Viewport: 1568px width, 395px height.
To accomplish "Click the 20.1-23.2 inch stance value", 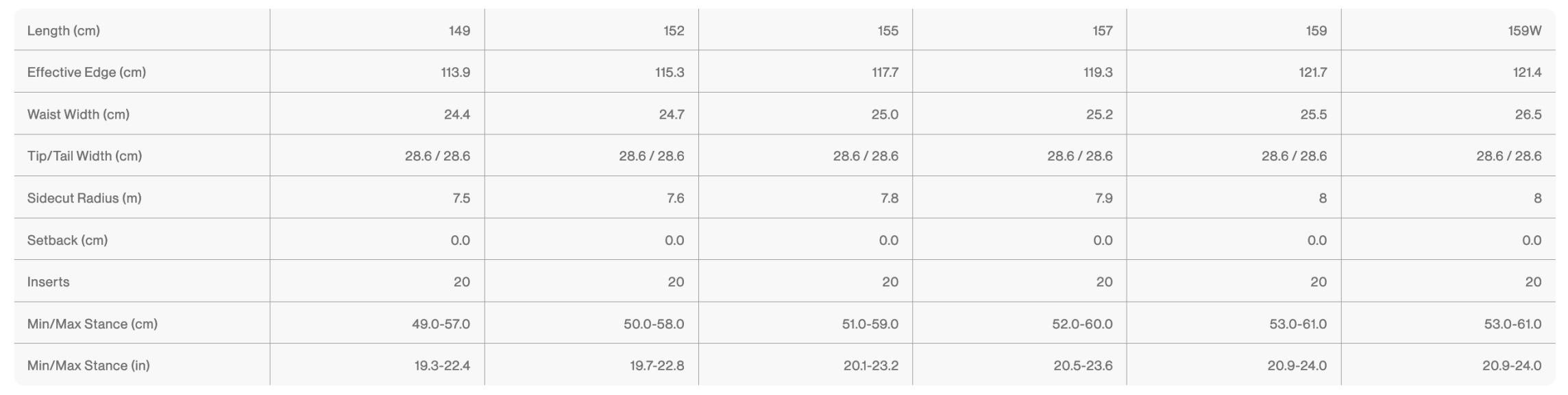I will point(870,366).
